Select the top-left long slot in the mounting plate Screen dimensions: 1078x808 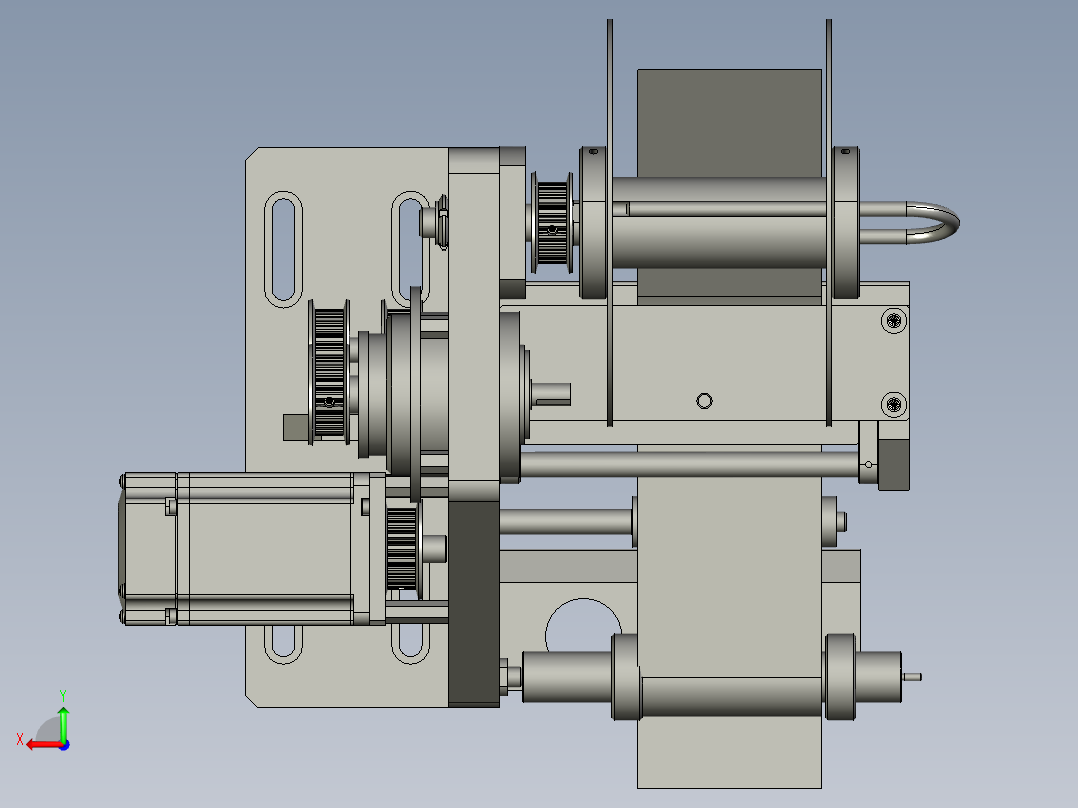[x=283, y=250]
